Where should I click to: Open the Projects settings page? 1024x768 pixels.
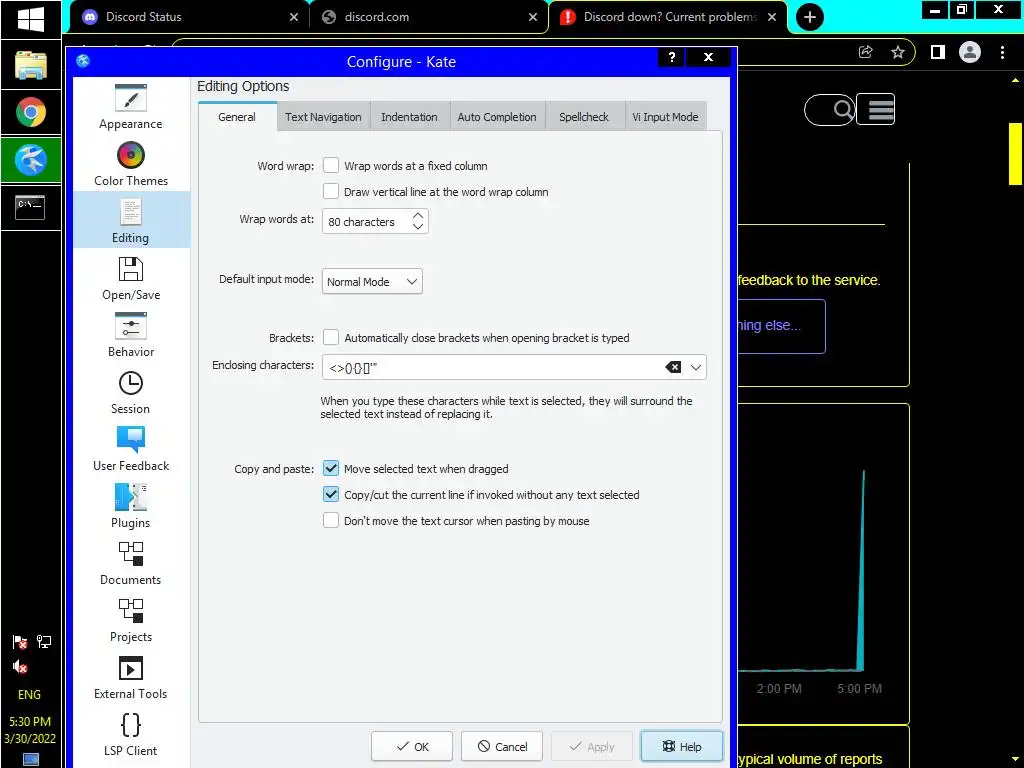(131, 619)
